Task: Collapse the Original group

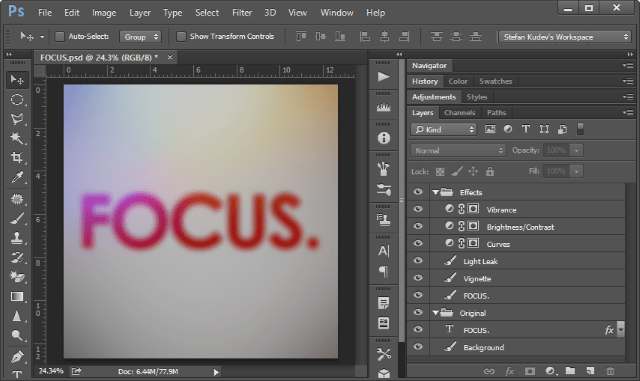Action: [x=435, y=313]
